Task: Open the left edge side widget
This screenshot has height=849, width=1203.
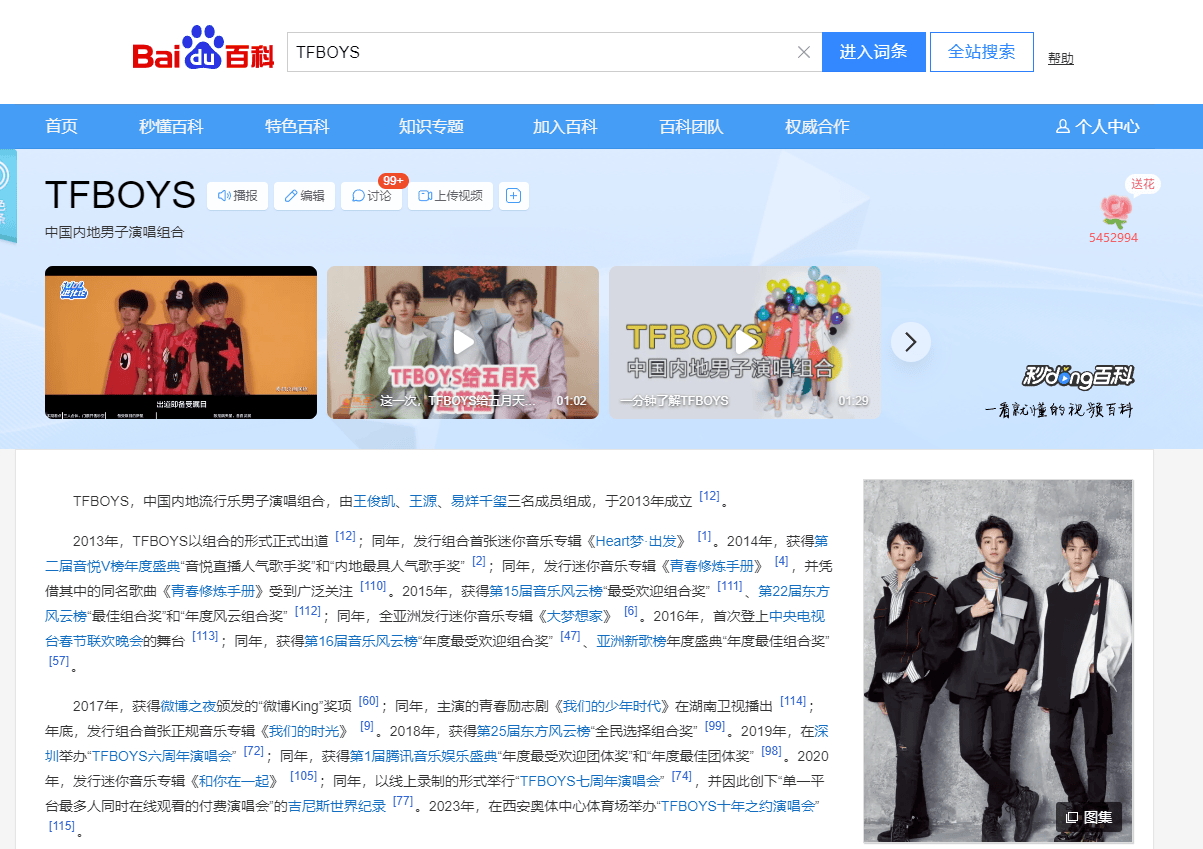Action: (8, 197)
